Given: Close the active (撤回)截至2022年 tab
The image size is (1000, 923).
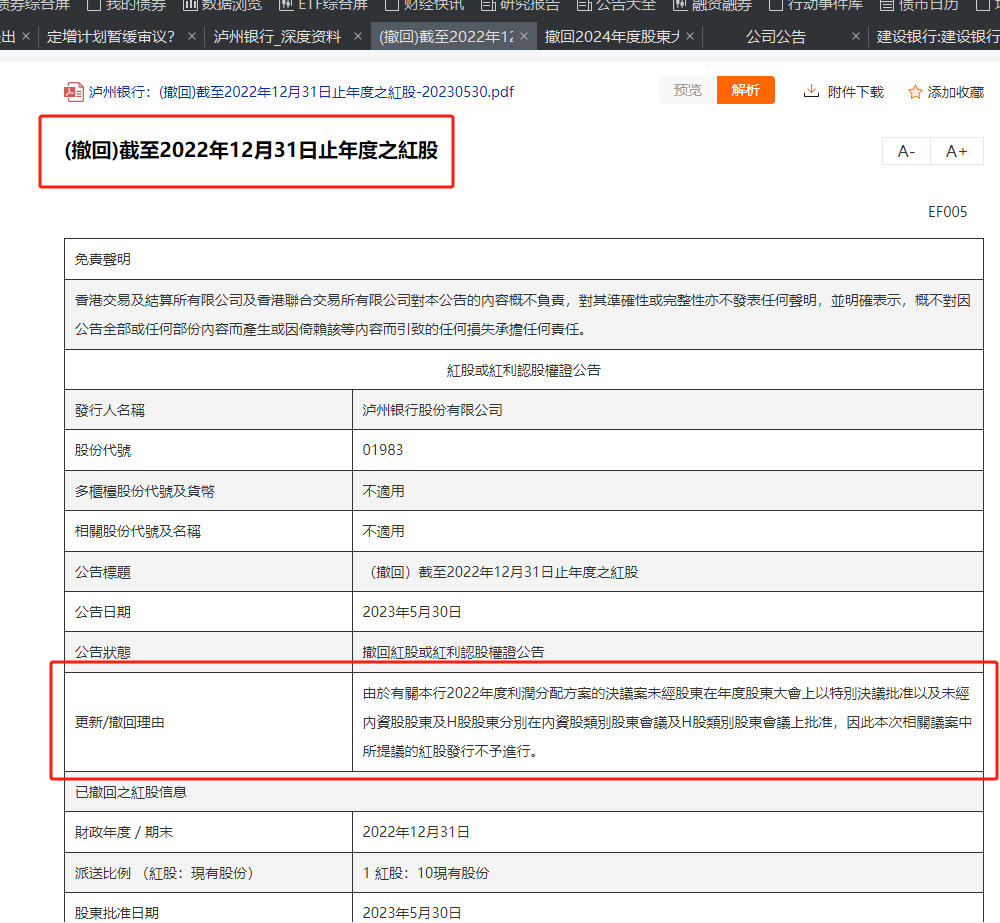Looking at the screenshot, I should [x=526, y=37].
